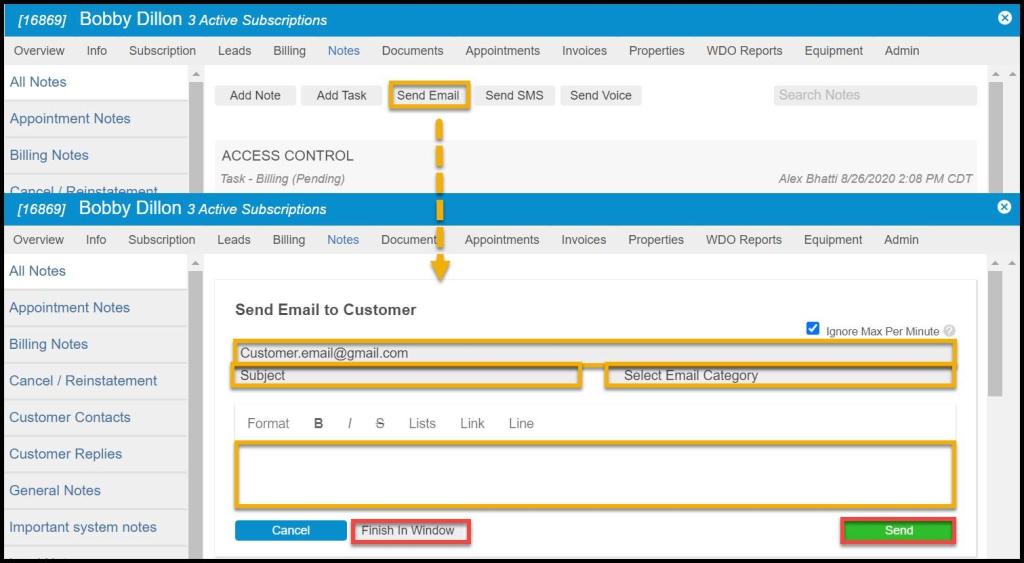Click the Send SMS button
Image resolution: width=1024 pixels, height=563 pixels.
click(x=514, y=96)
